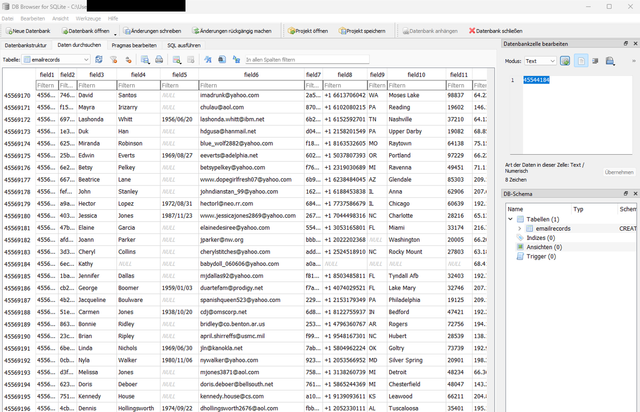Click the cell Hollingsworth in the last row
Image resolution: width=640 pixels, height=412 pixels.
click(136, 408)
